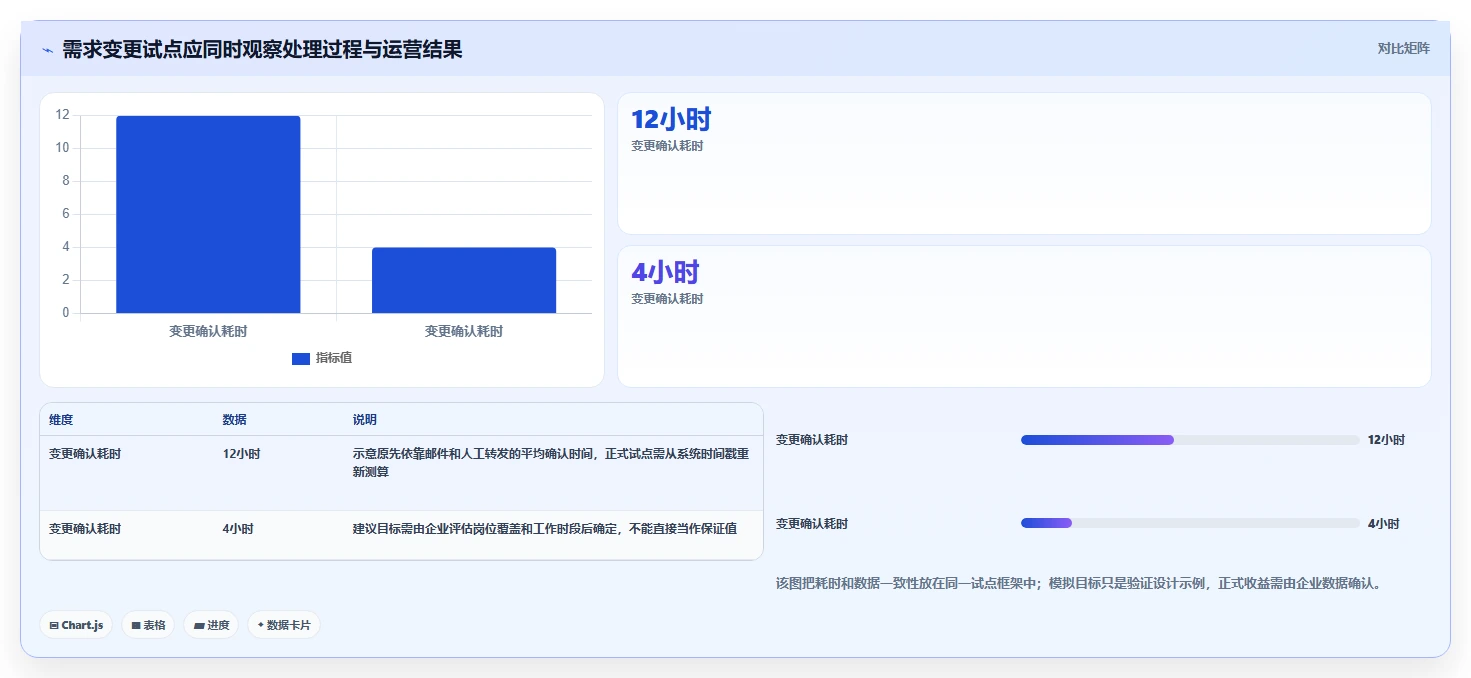Screen dimensions: 1471x678
Task: Select the large 4小时 stat card heading
Action: (x=665, y=272)
